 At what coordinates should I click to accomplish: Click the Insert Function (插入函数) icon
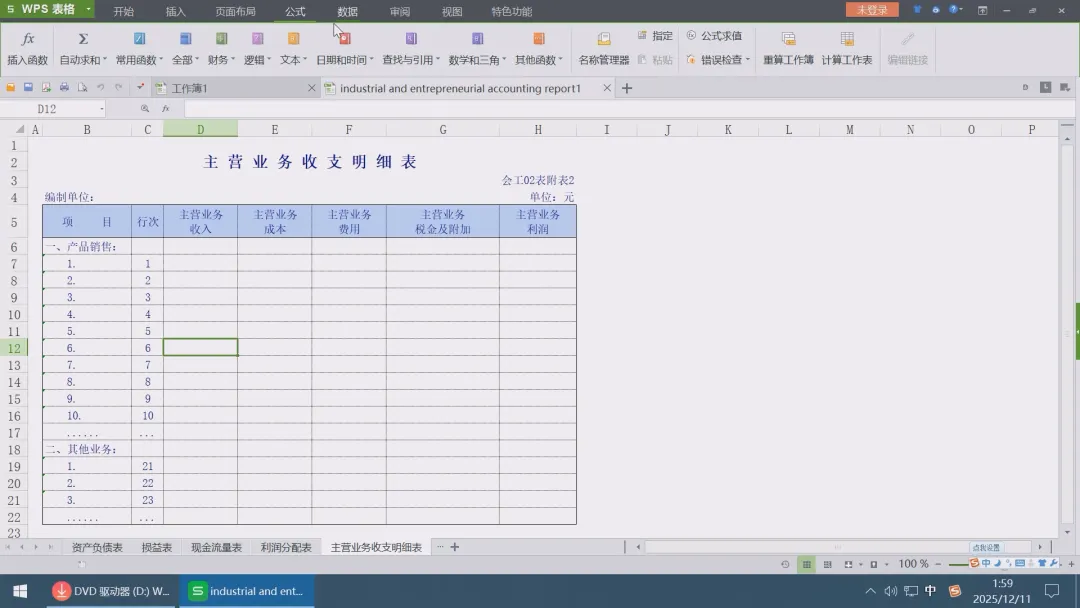pyautogui.click(x=28, y=39)
